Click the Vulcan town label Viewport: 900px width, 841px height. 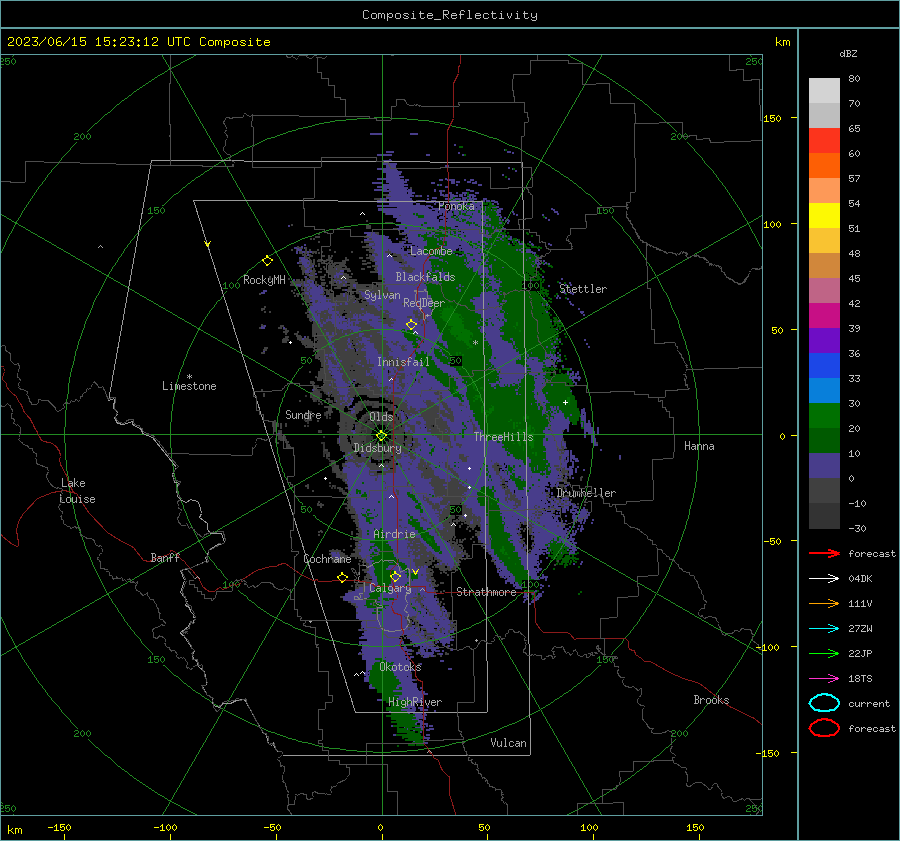(508, 743)
